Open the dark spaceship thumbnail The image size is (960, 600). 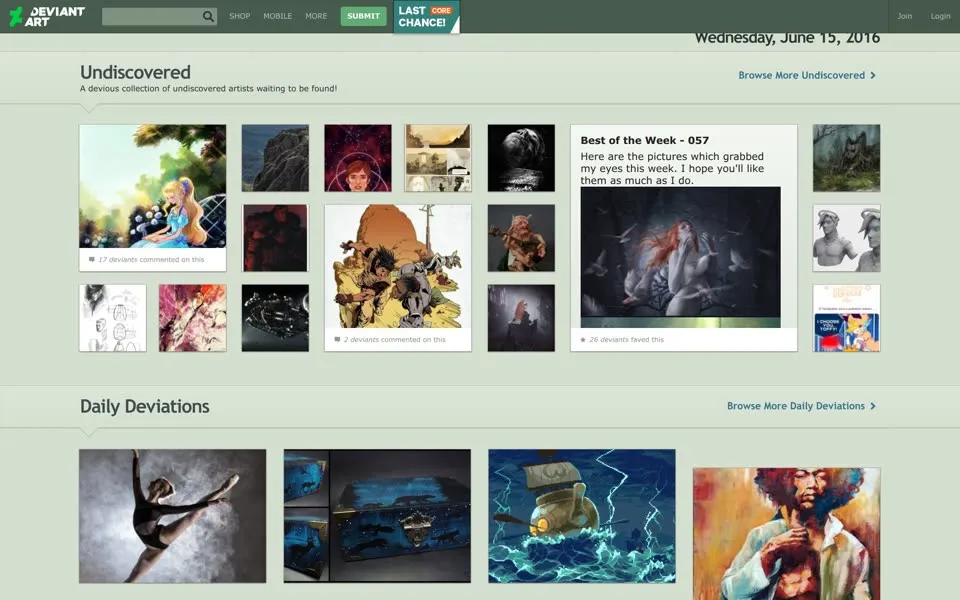(275, 318)
